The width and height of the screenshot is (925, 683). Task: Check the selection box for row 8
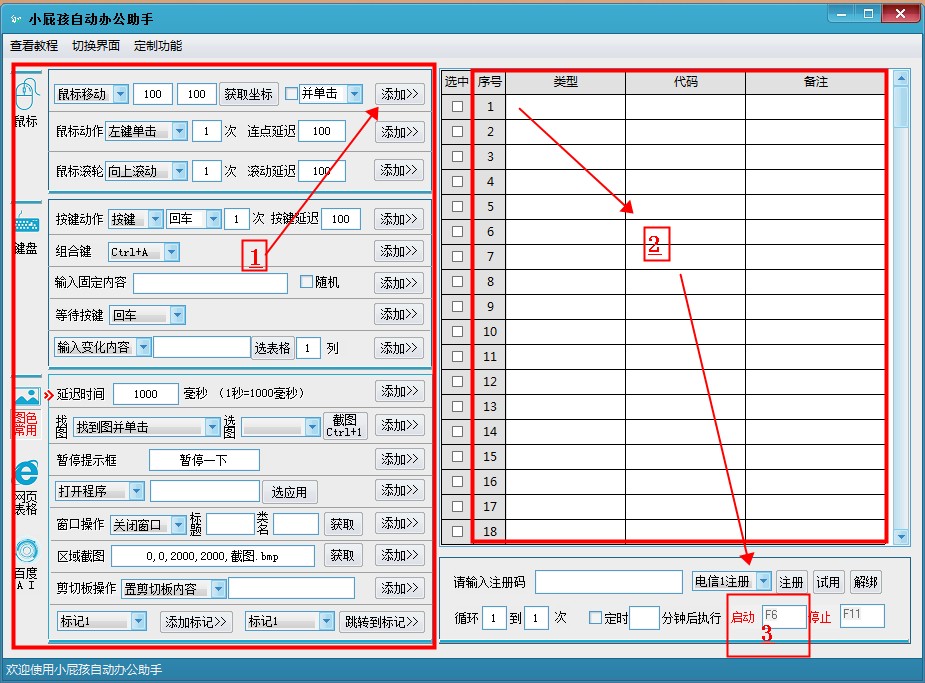[x=457, y=281]
